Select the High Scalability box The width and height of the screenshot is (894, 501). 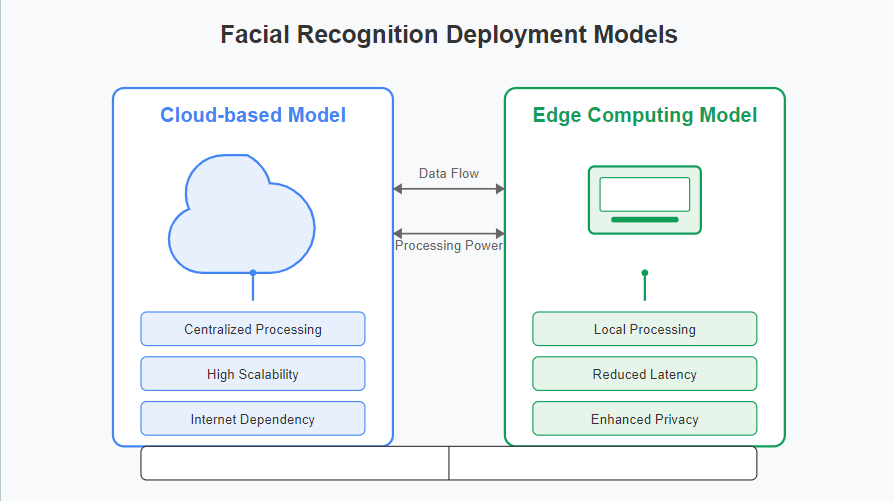click(253, 374)
